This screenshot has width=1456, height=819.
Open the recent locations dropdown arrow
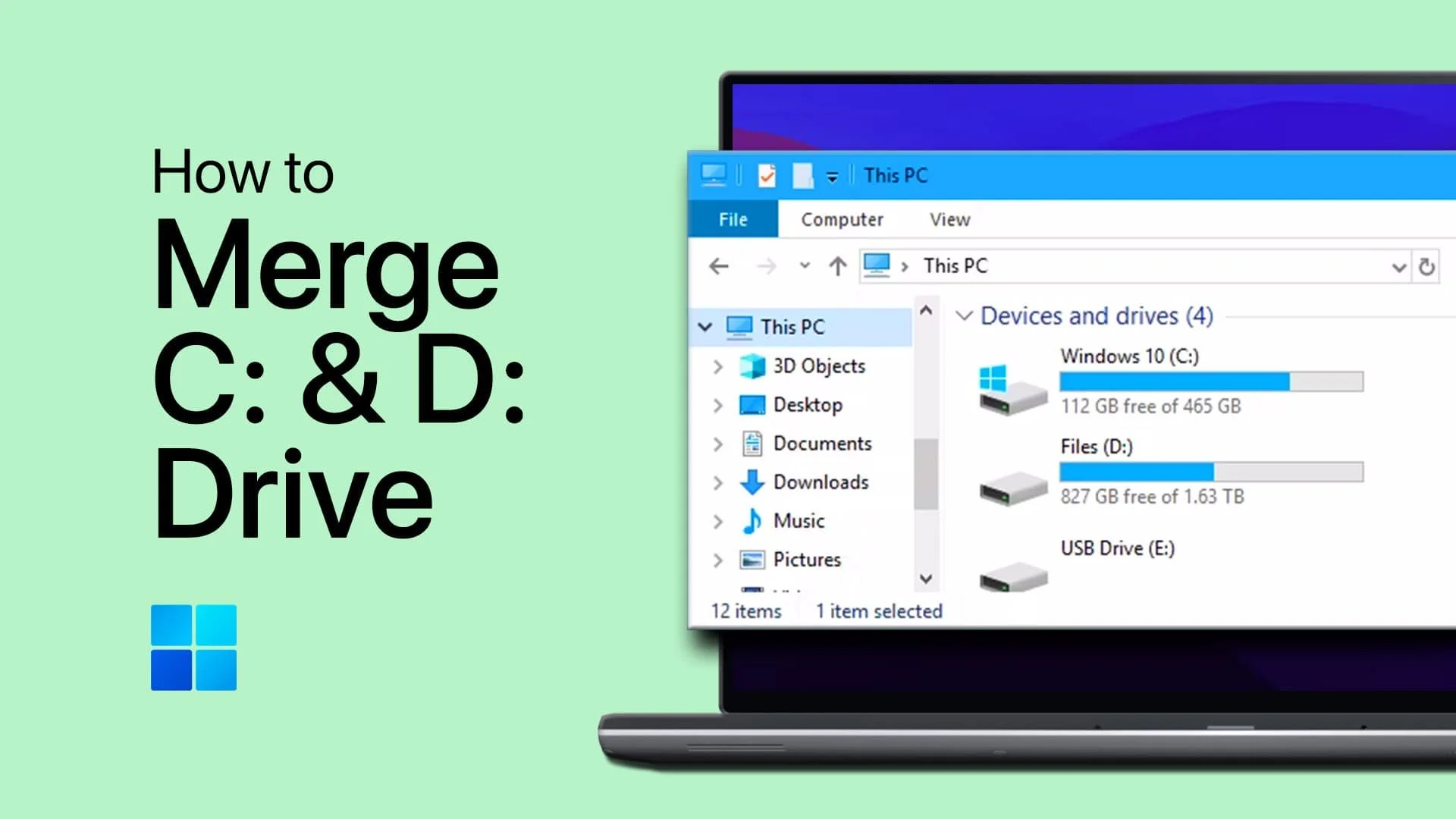pyautogui.click(x=805, y=266)
